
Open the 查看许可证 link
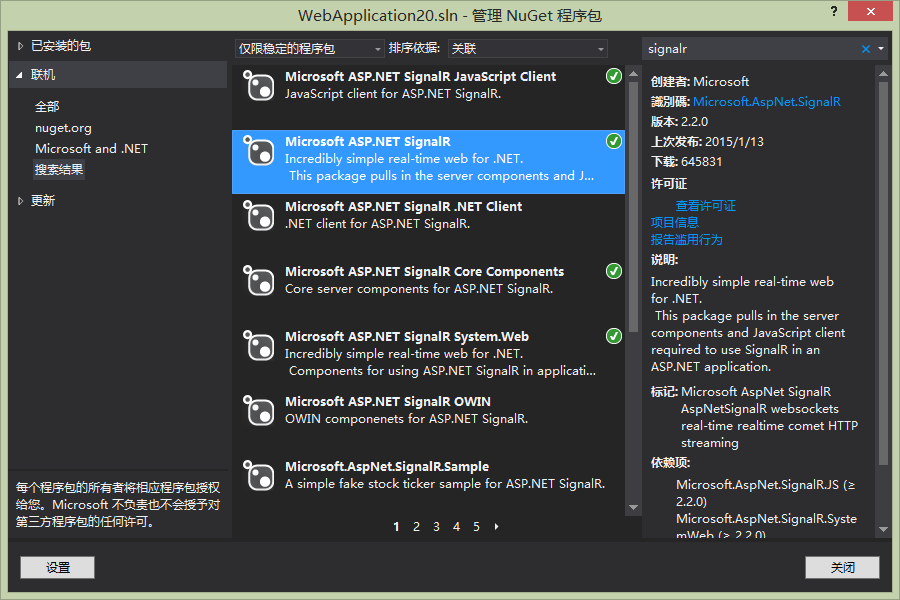tap(705, 206)
